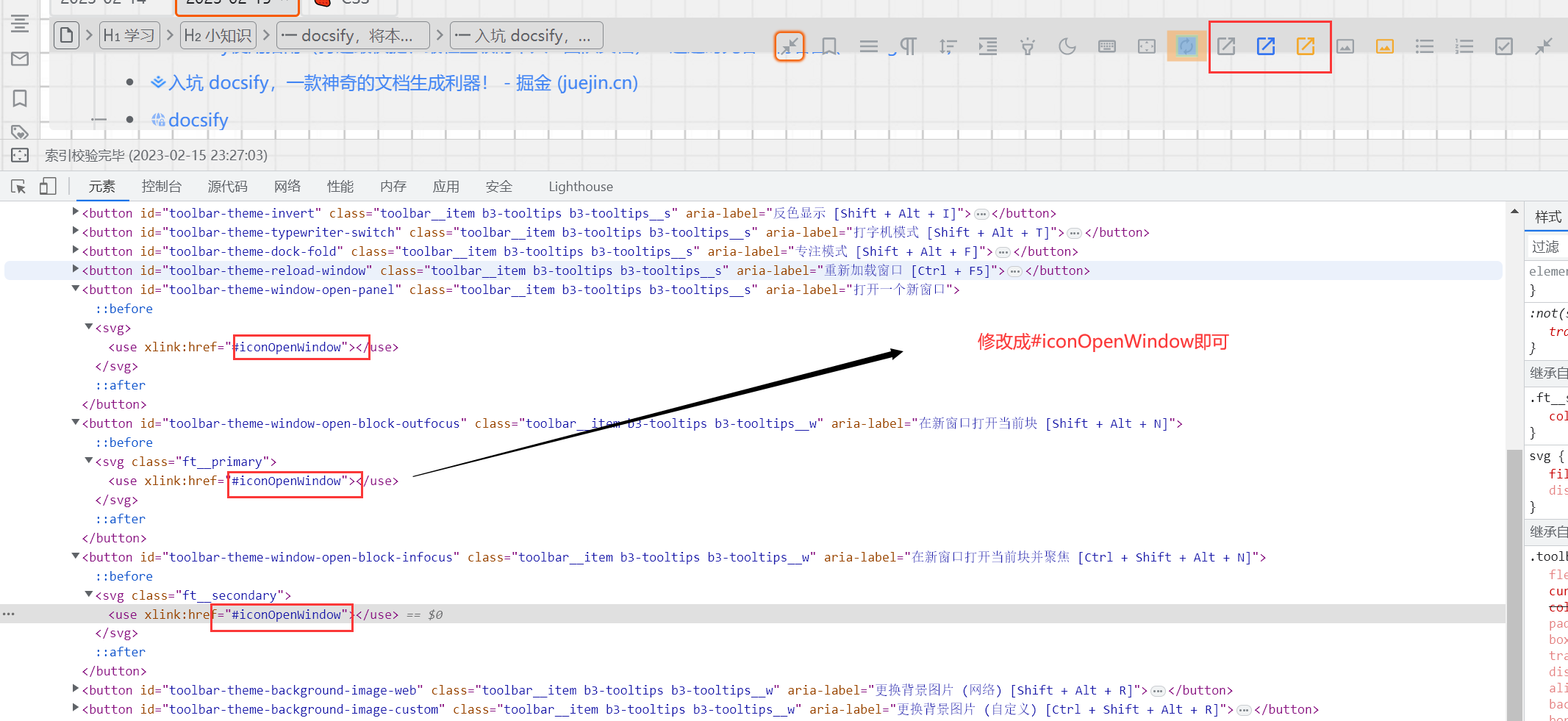
Task: Switch to the 控制台 console tab
Action: (x=161, y=187)
